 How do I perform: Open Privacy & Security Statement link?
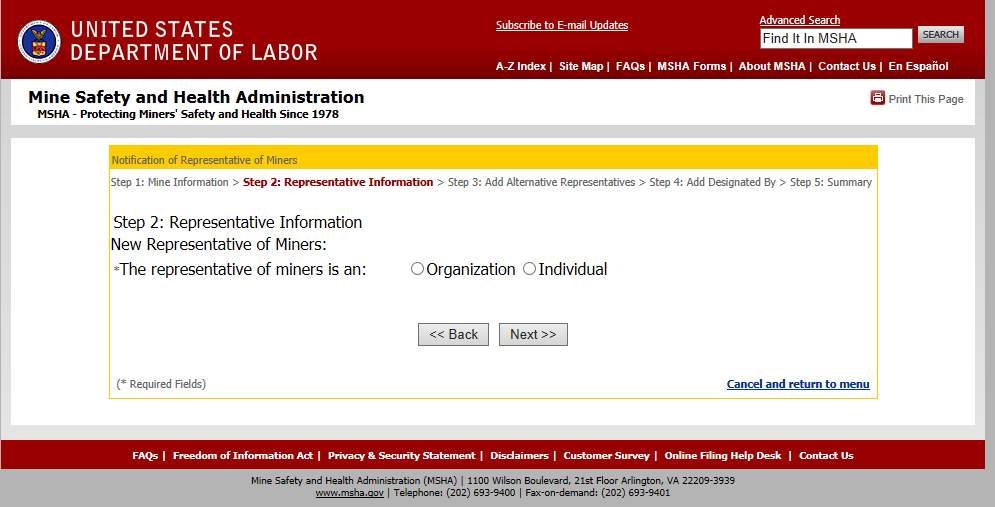click(401, 456)
